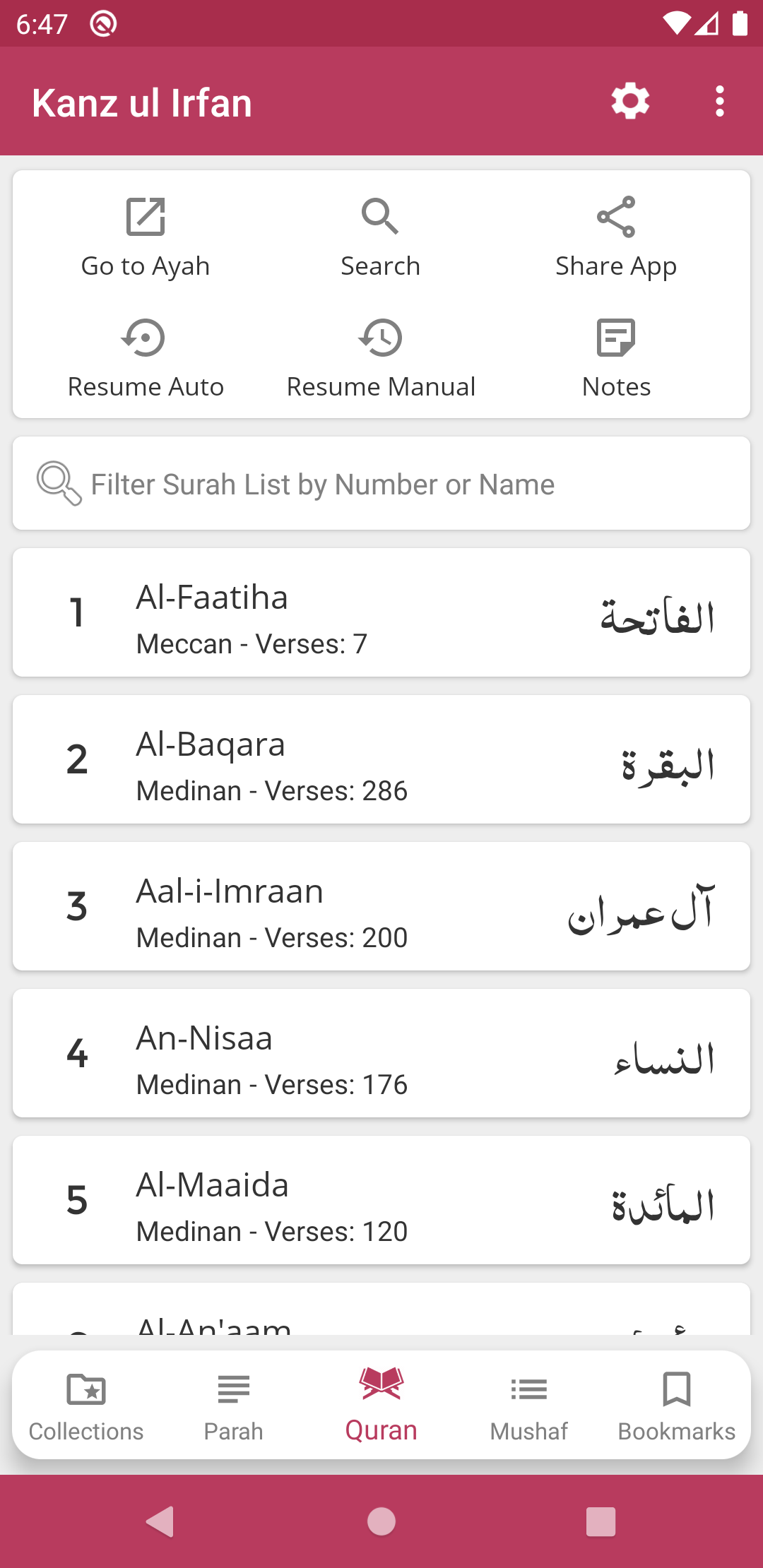The image size is (763, 1568).
Task: Focus the Filter Surah List field
Action: point(381,484)
